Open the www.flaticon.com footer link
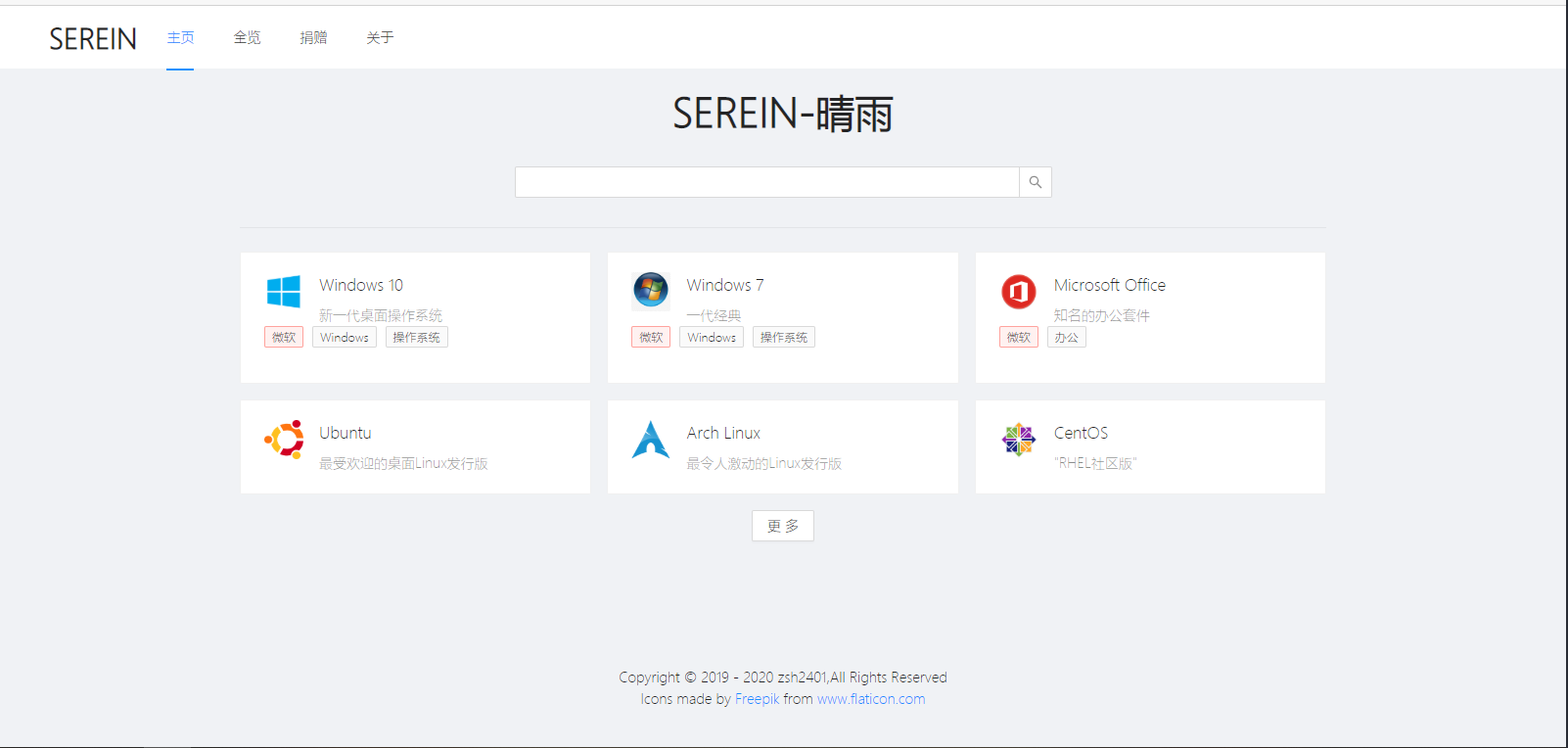Viewport: 1568px width, 748px height. coord(870,699)
